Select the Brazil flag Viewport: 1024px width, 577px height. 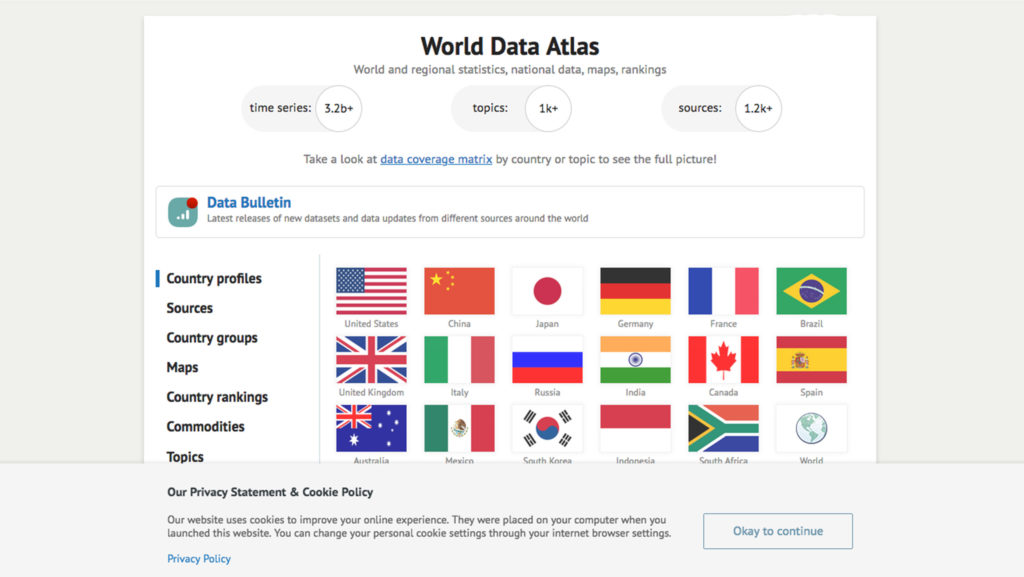click(812, 290)
